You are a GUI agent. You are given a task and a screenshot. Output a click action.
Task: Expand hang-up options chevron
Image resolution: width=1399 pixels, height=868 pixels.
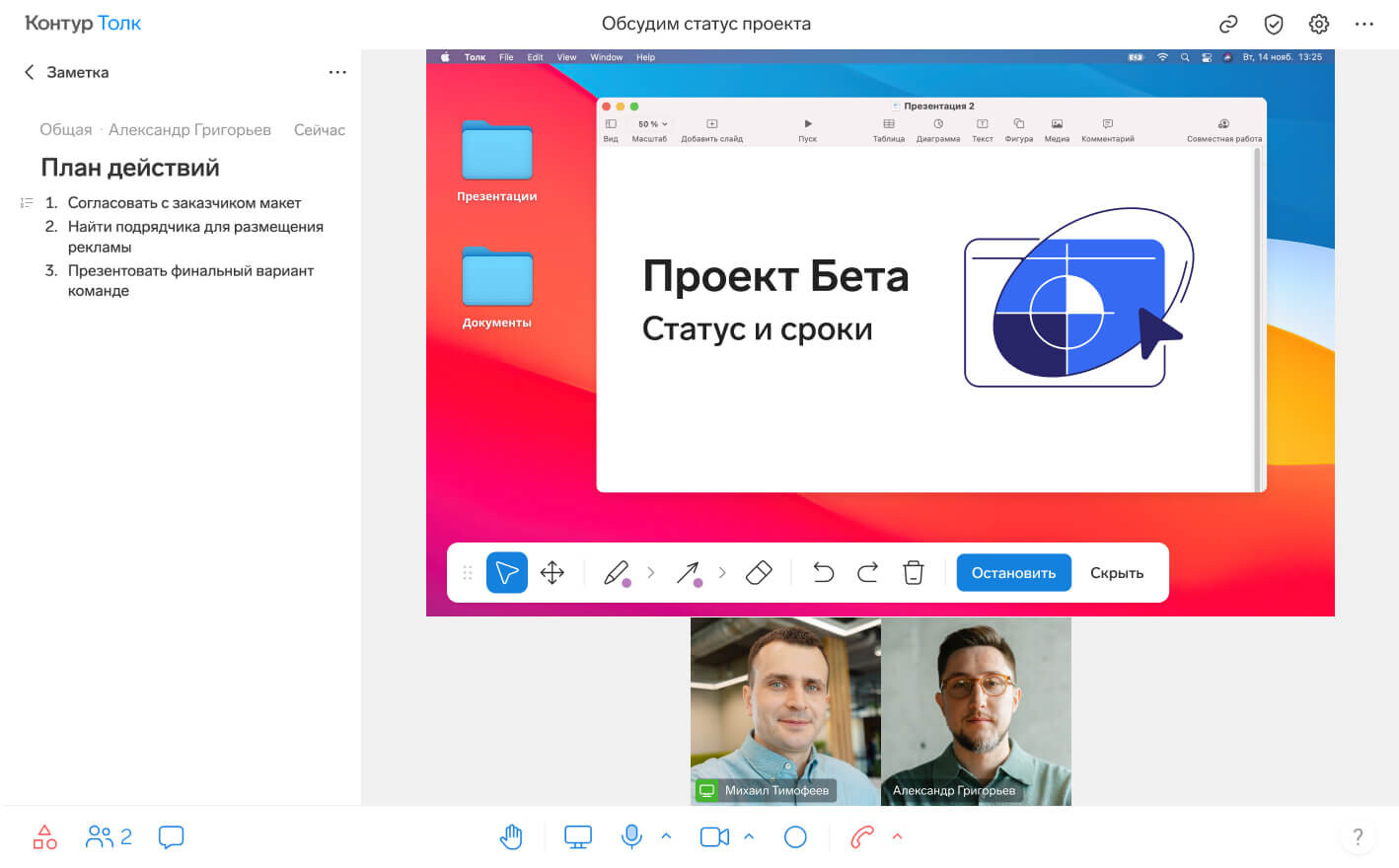[898, 836]
